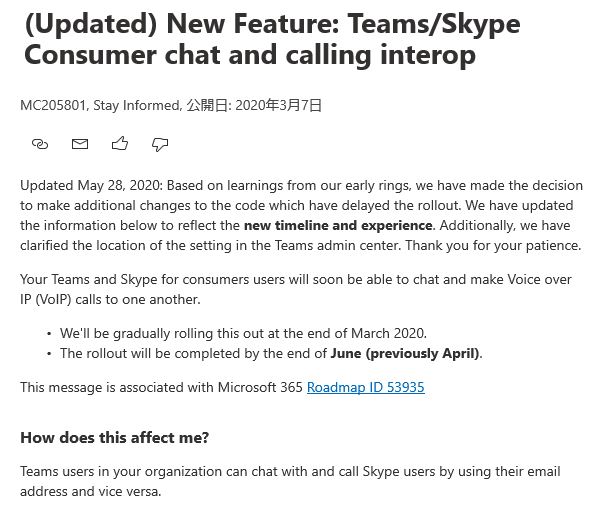Click the bold 'June (previously April)' text
Screen dimensions: 609x515
point(404,353)
